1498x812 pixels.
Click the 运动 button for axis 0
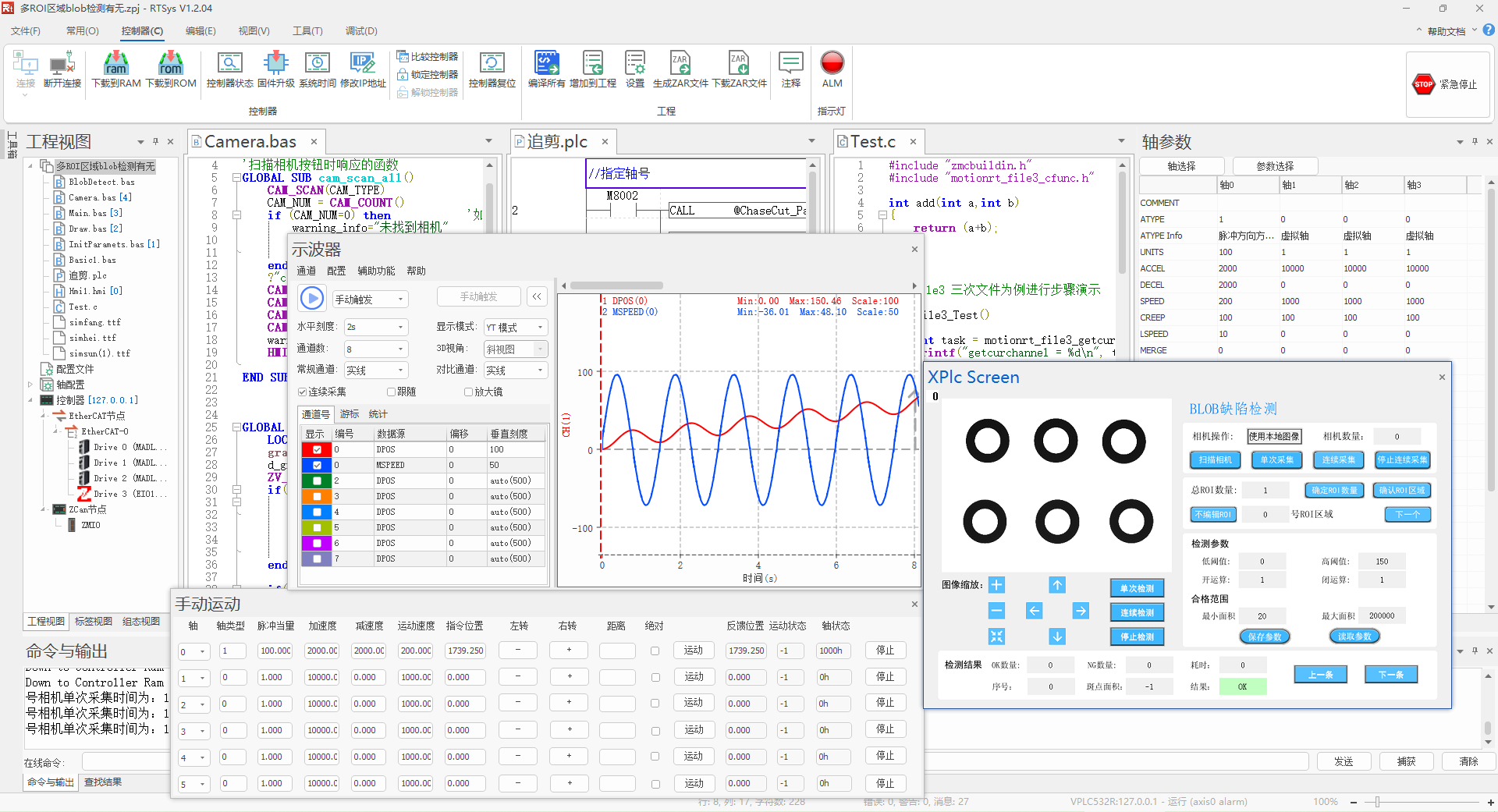pos(694,651)
